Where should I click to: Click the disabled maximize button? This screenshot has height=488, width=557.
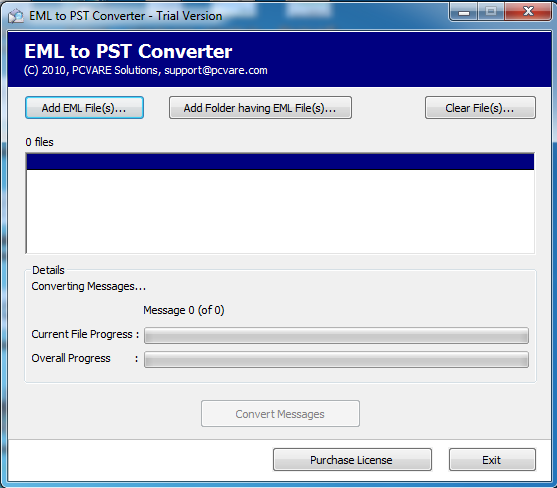click(x=491, y=12)
